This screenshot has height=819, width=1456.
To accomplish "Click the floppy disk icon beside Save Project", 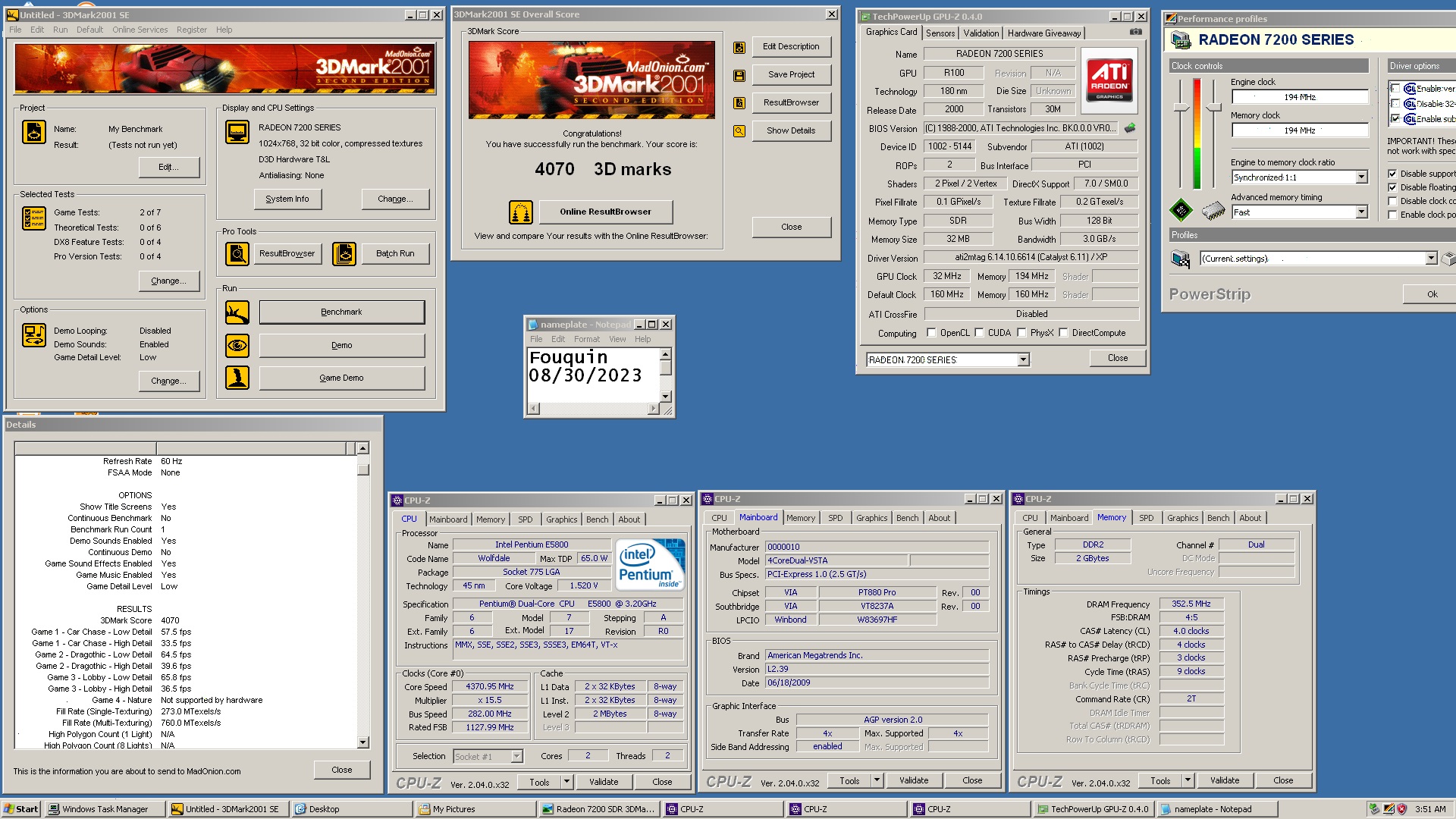I will coord(739,76).
